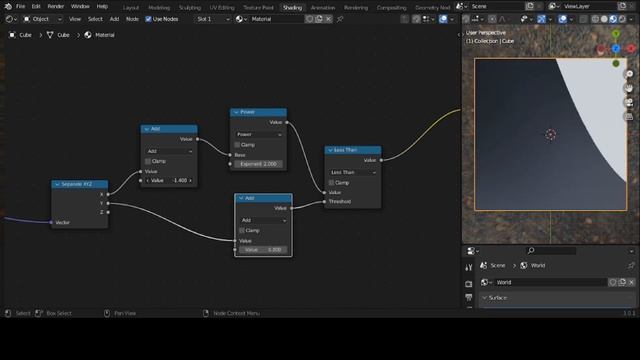This screenshot has height=360, width=640.
Task: Toggle fake user shield for Material
Action: point(309,19)
